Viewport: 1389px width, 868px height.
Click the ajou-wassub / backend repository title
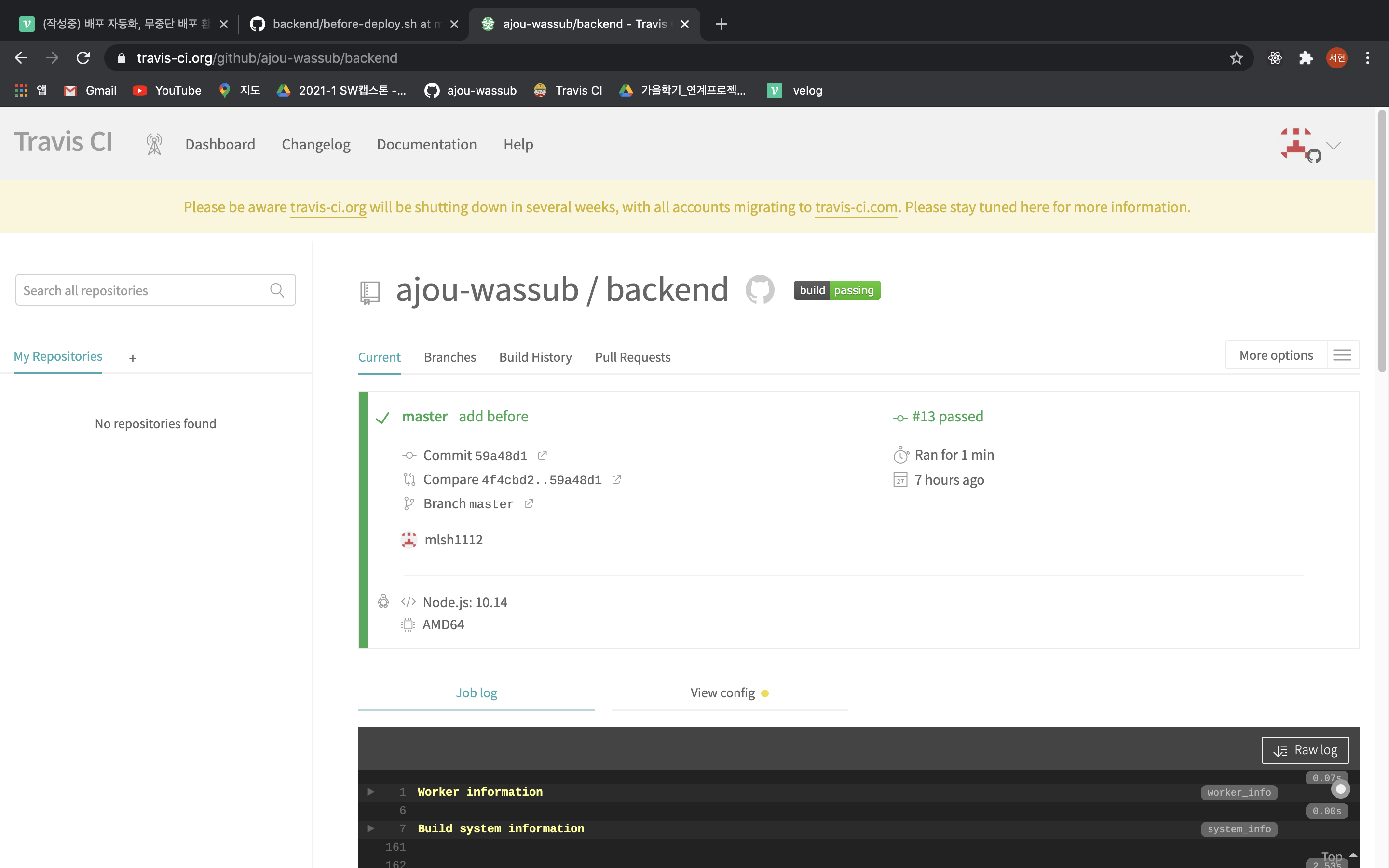tap(562, 289)
